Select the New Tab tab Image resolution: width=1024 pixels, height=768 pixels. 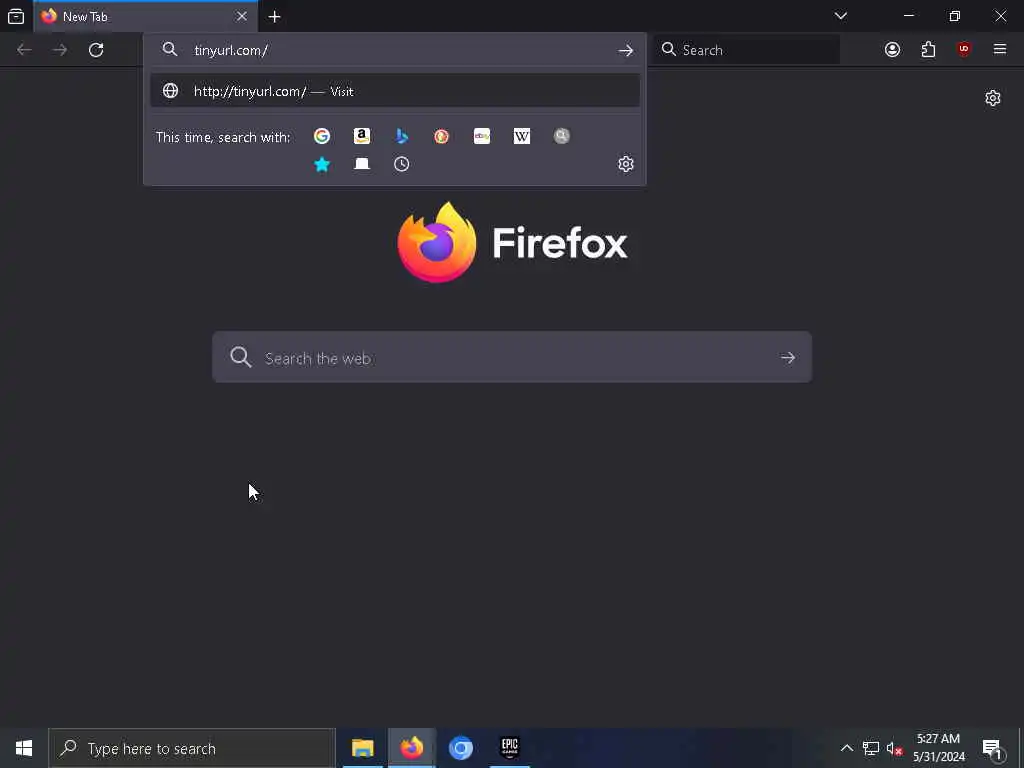point(145,16)
